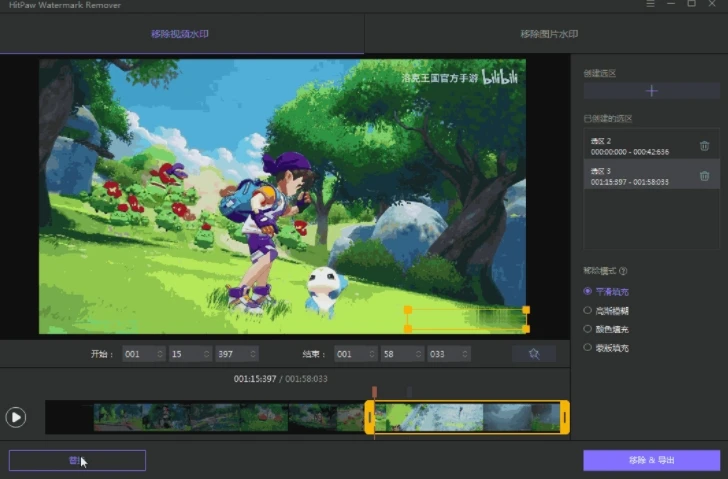Adjust stepper of end milliseconds field 033
This screenshot has height=479, width=728.
(x=464, y=354)
